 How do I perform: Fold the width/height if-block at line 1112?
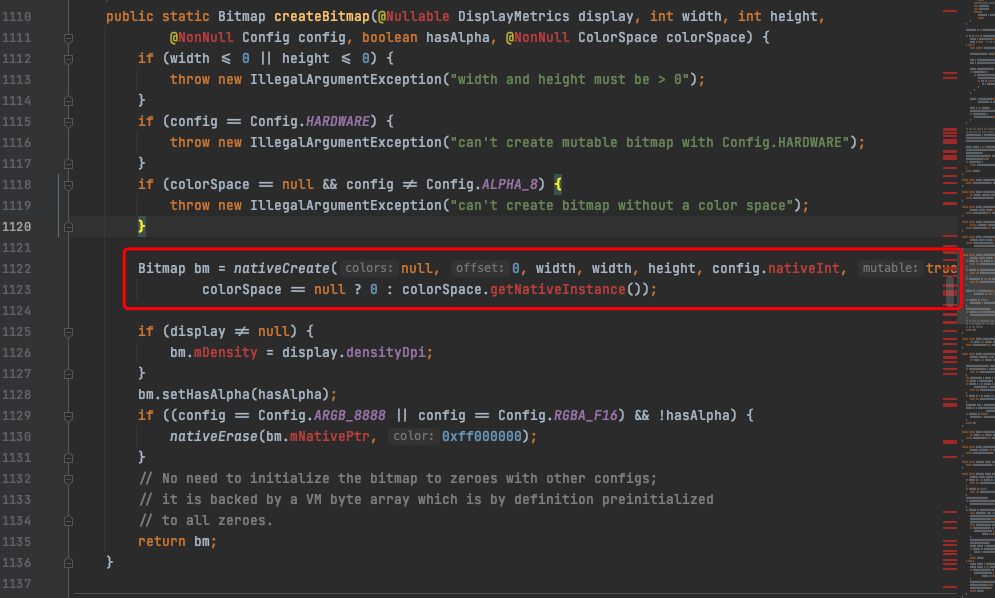click(69, 59)
